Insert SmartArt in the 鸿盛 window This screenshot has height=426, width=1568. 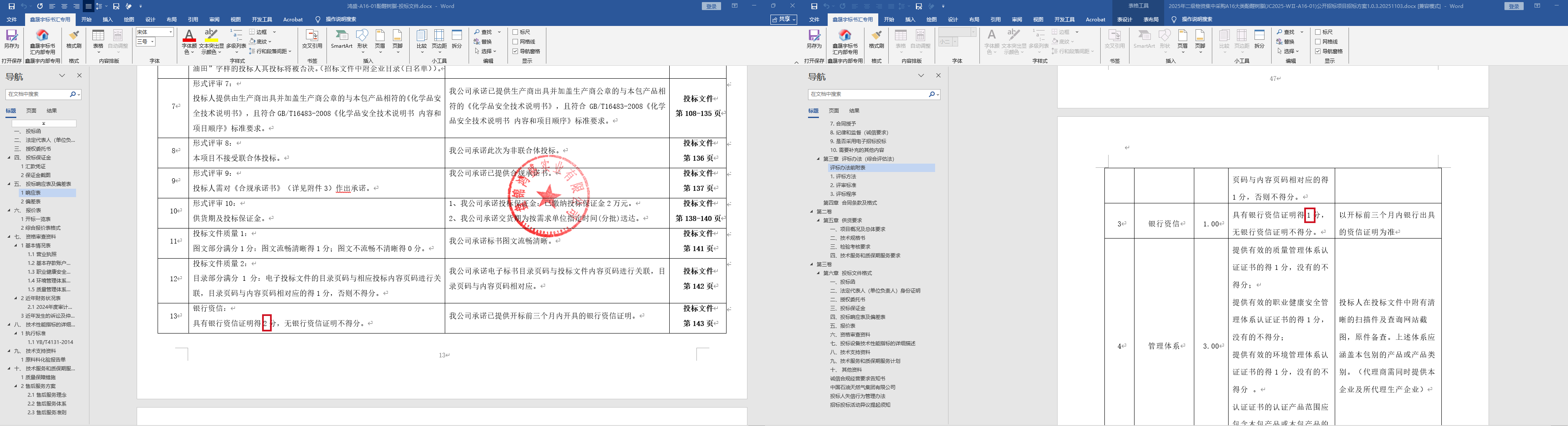click(x=342, y=39)
